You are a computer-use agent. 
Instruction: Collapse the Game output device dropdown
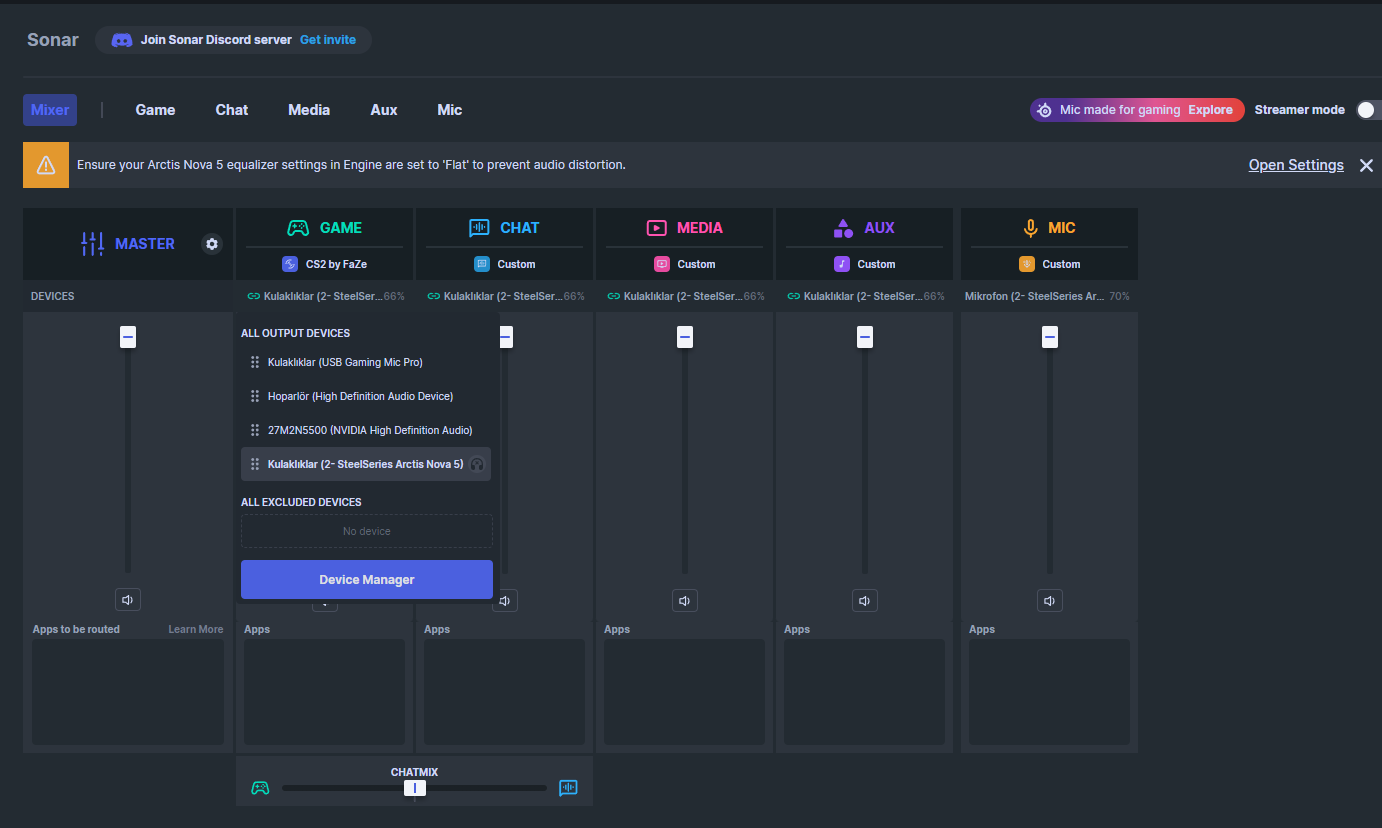point(325,296)
